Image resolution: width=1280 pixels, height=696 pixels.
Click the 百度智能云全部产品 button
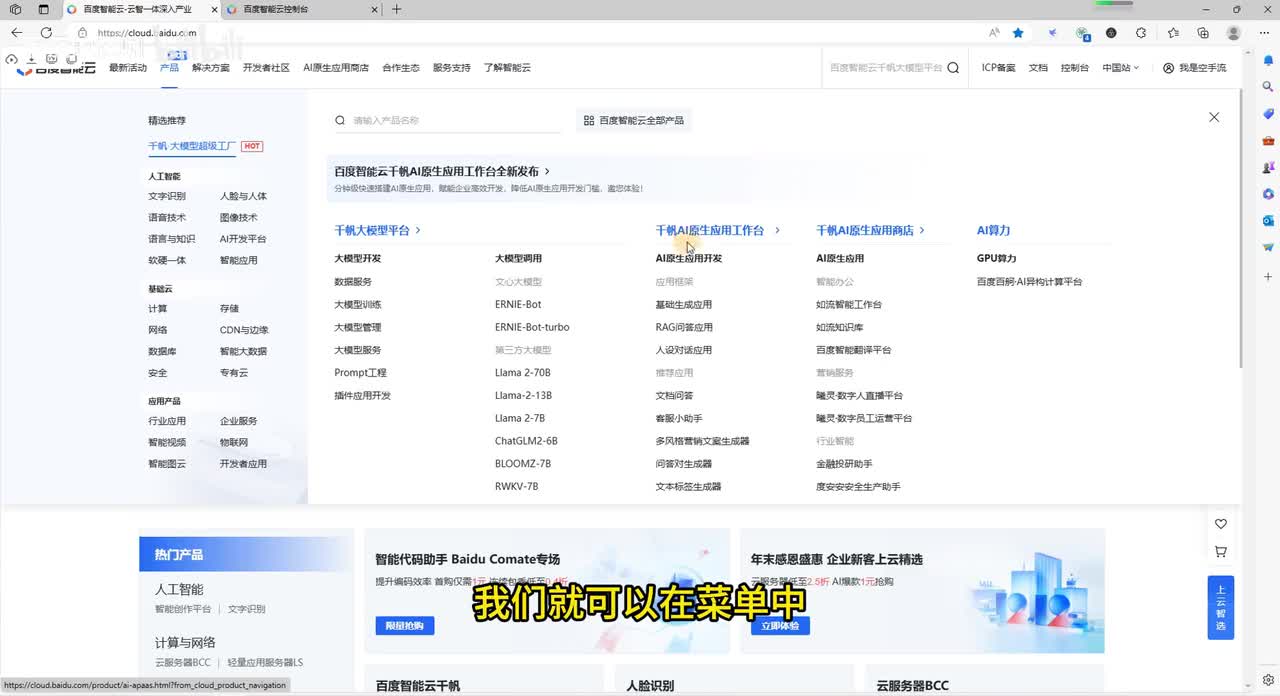[x=634, y=120]
